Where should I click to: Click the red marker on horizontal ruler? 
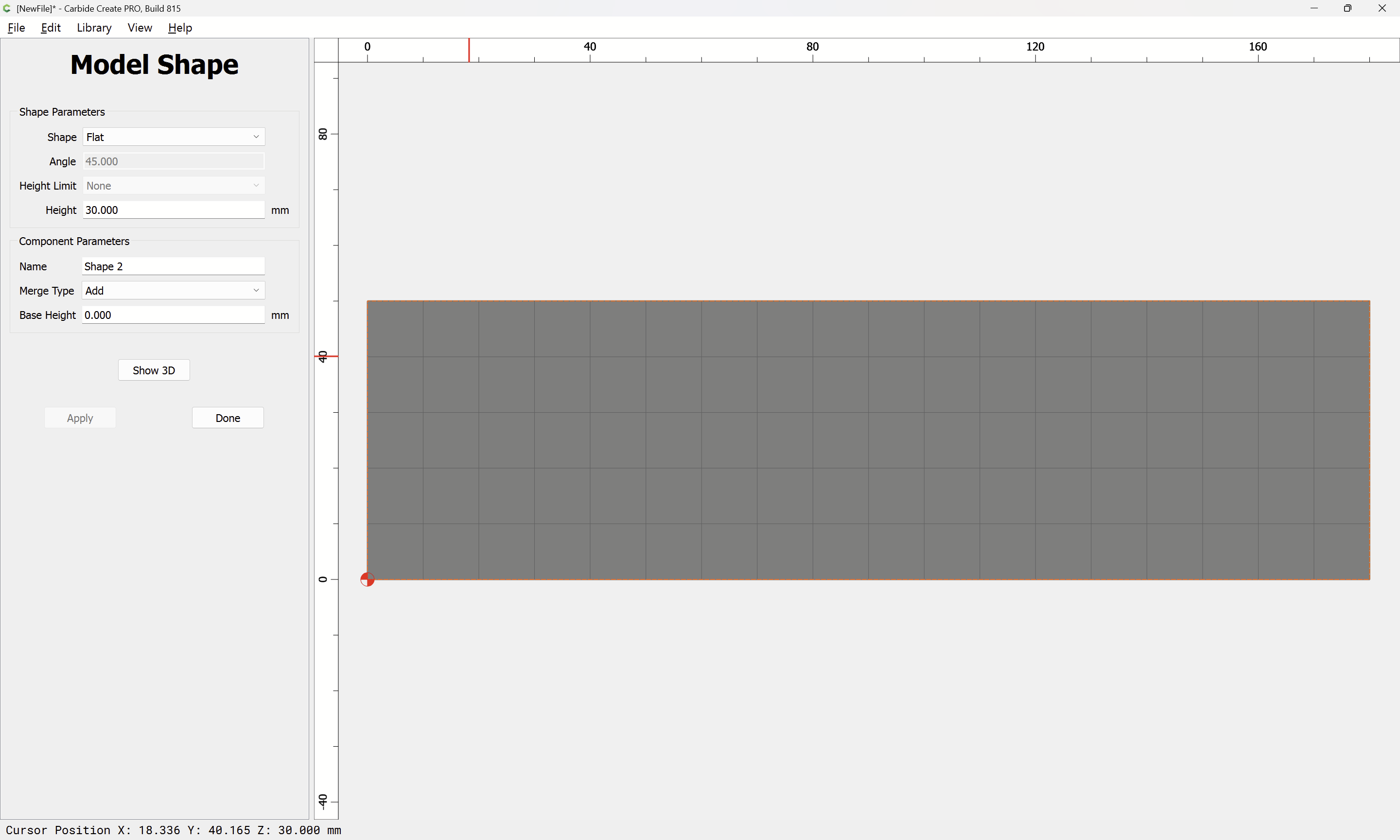click(469, 50)
